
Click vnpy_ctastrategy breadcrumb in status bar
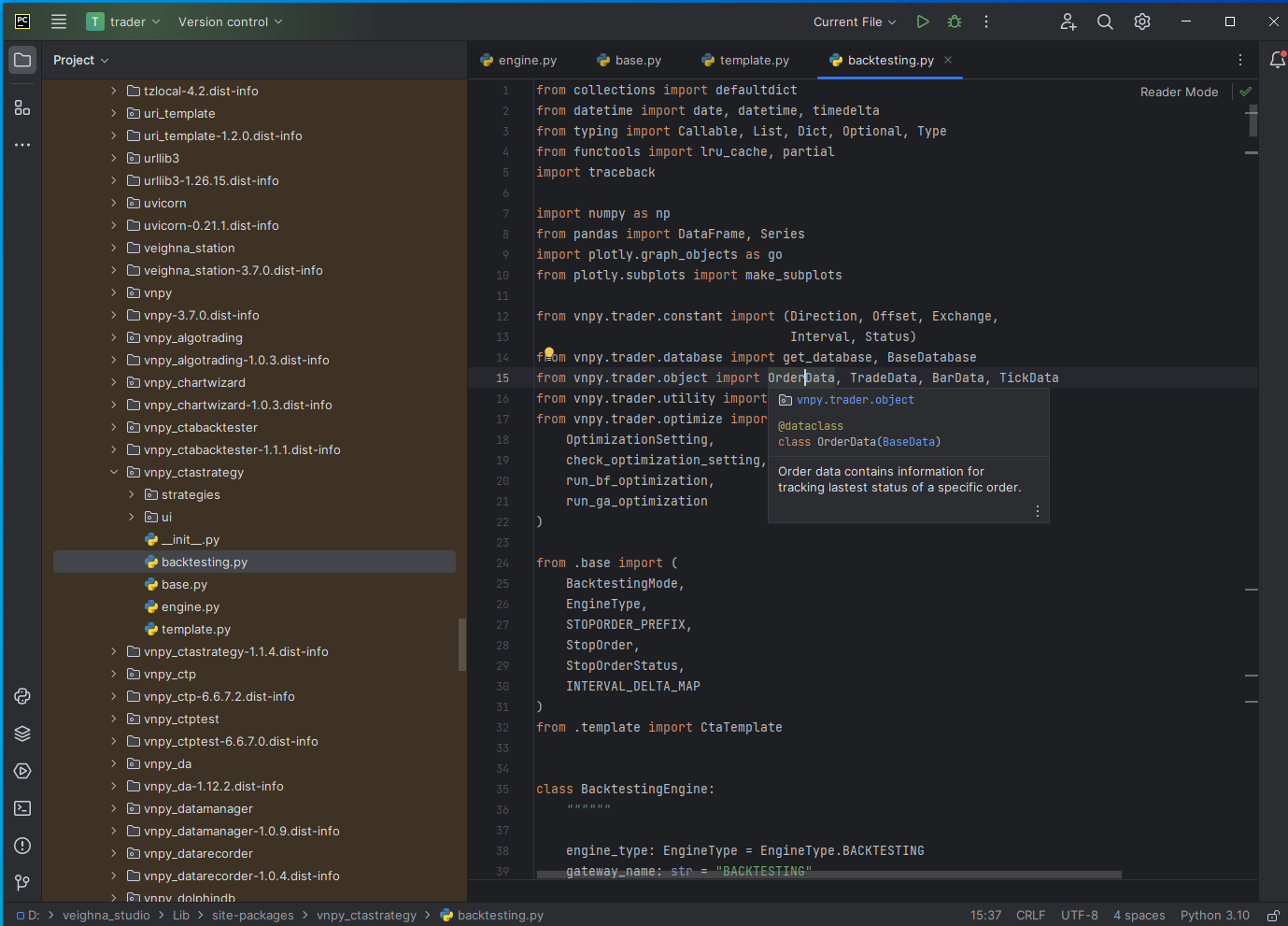366,916
